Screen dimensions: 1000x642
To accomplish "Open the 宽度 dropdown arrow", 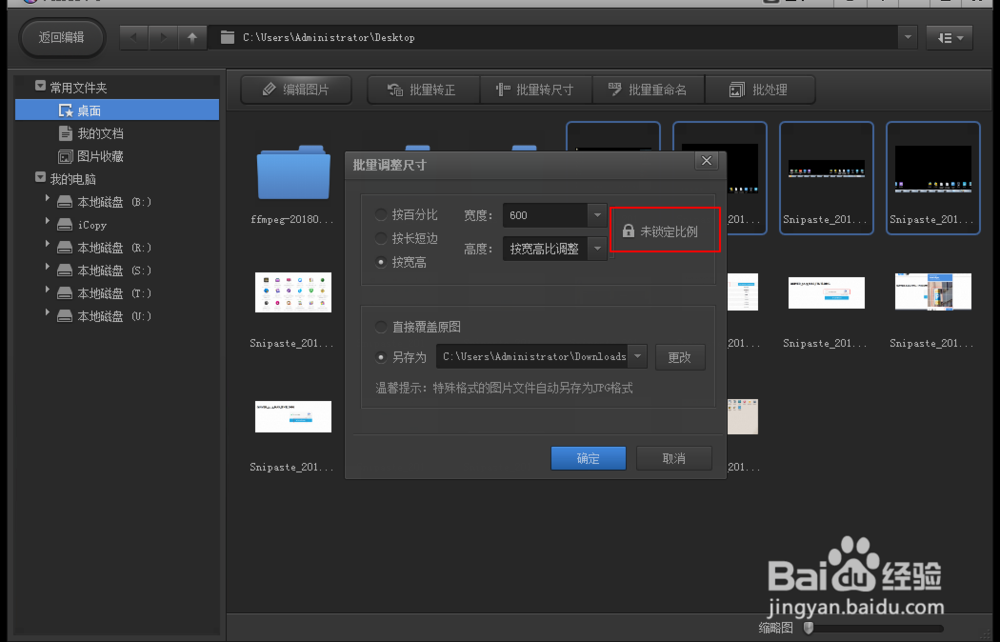I will click(597, 215).
